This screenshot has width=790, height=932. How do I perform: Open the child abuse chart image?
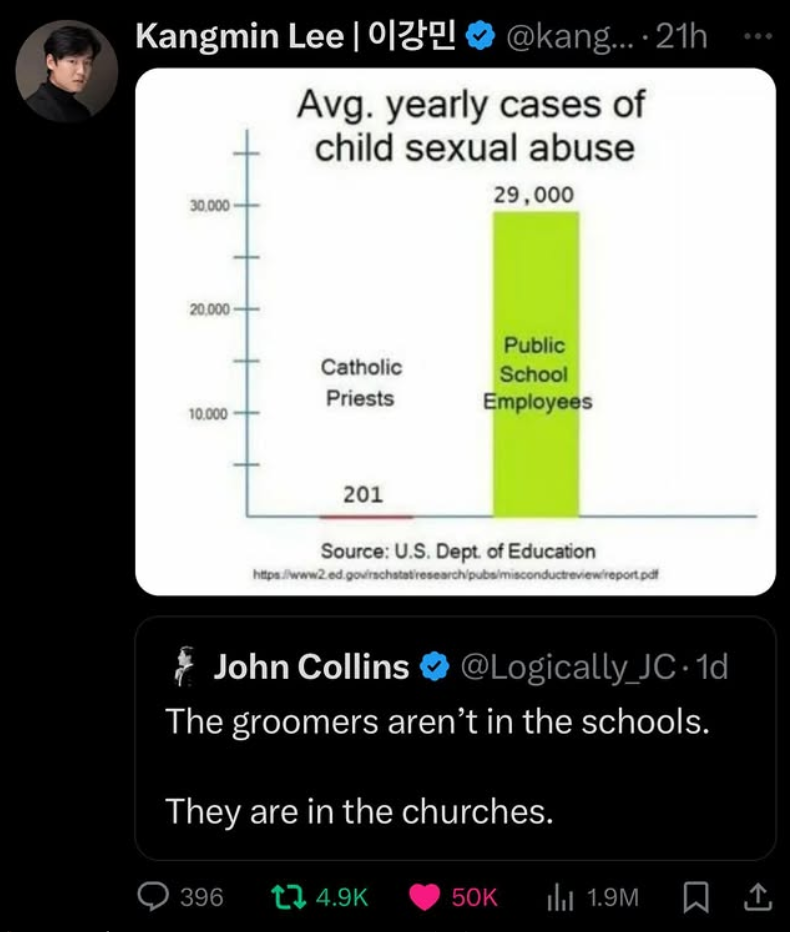455,332
